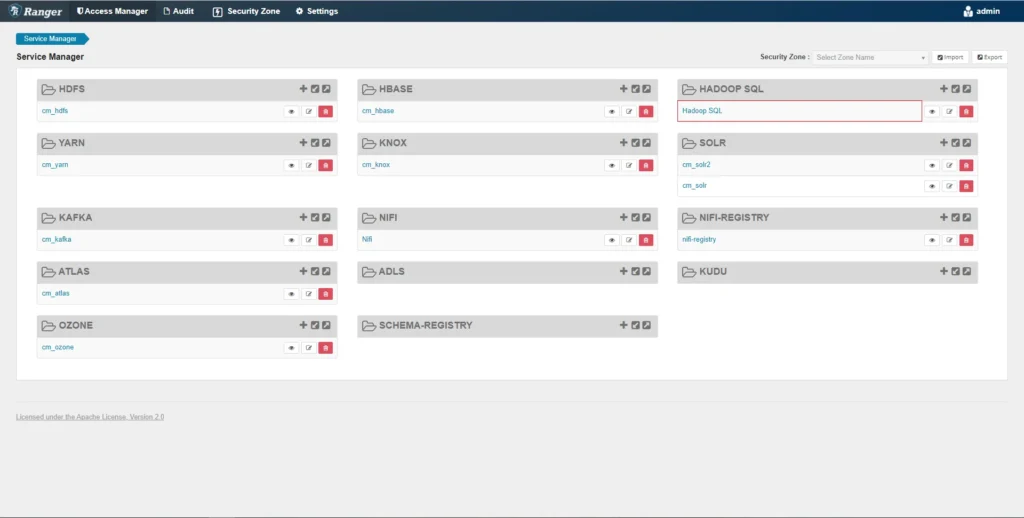The width and height of the screenshot is (1024, 518).
Task: View cm_hdfs details using eye icon
Action: coord(291,112)
